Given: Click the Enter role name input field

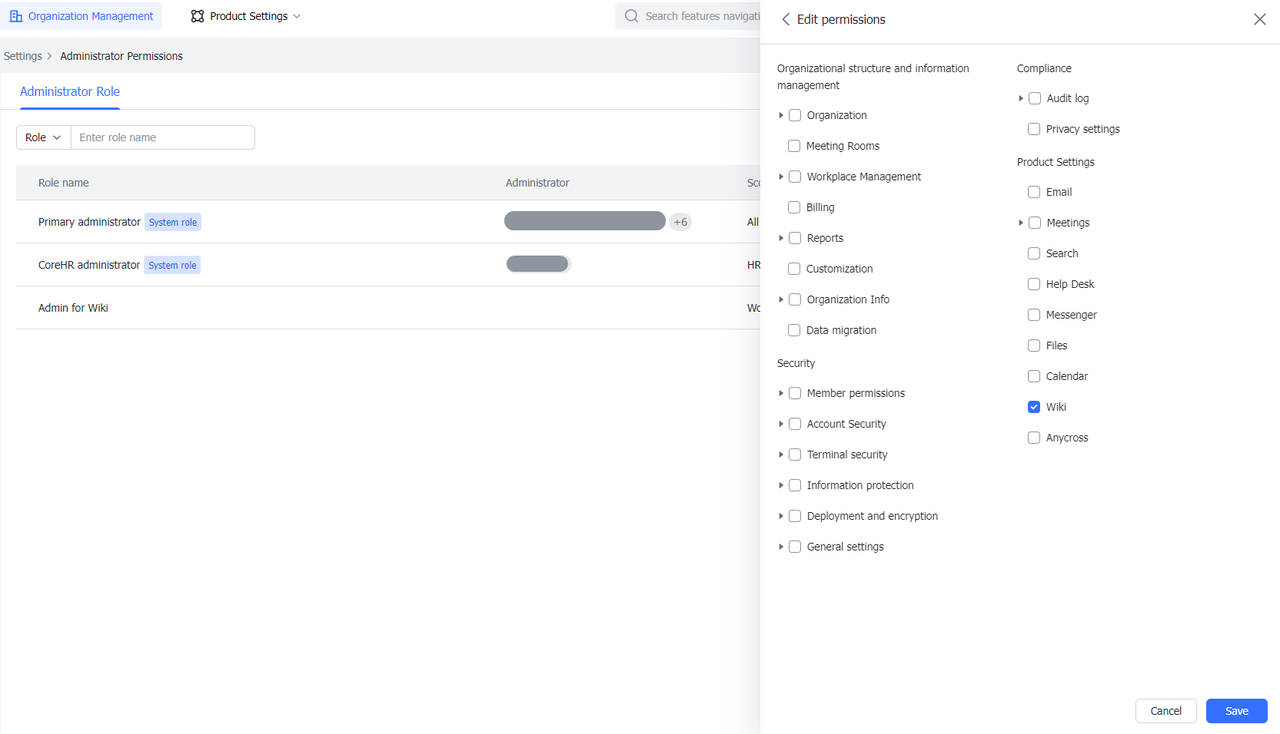Looking at the screenshot, I should 162,136.
